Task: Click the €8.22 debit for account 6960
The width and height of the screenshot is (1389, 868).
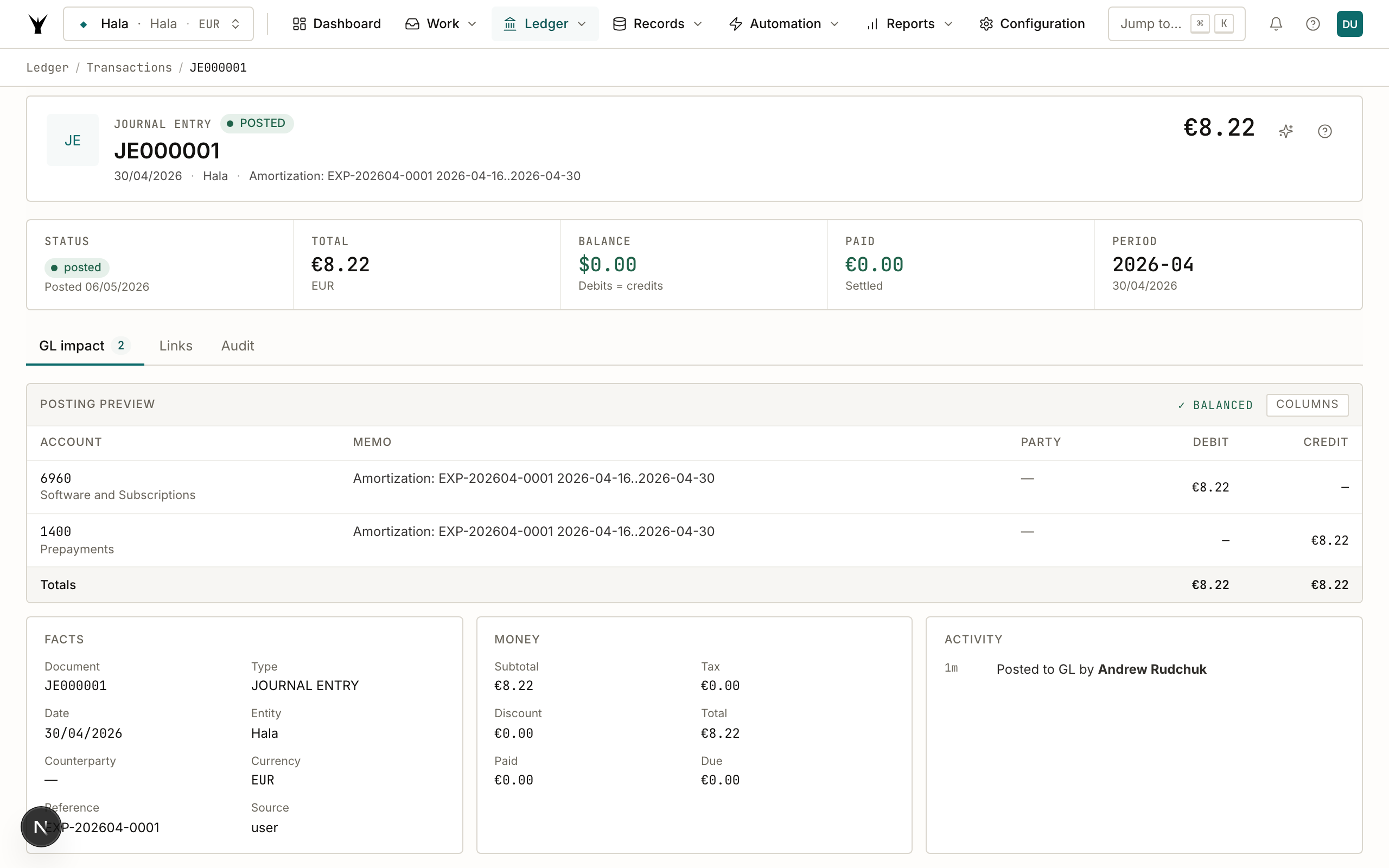Action: coord(1210,487)
